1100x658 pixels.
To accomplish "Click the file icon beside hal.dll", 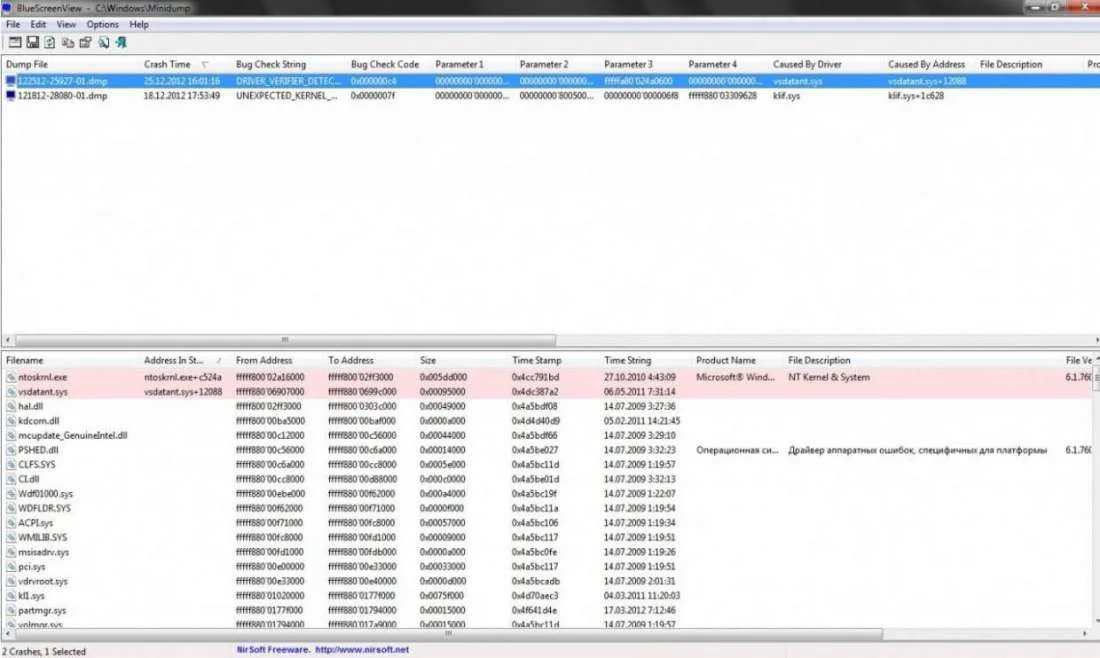I will [x=11, y=407].
